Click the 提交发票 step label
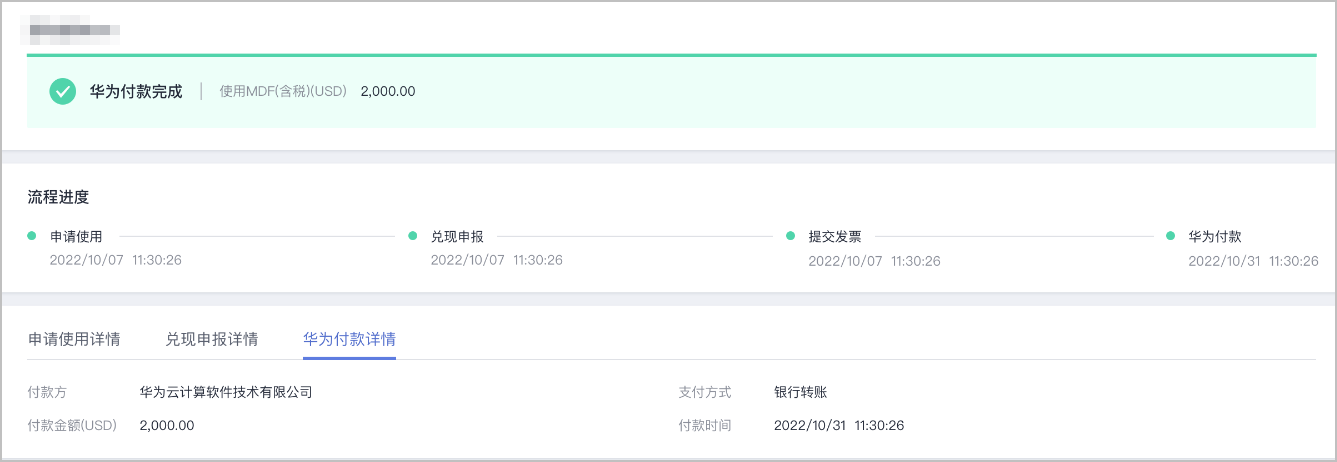The image size is (1337, 462). tap(835, 237)
